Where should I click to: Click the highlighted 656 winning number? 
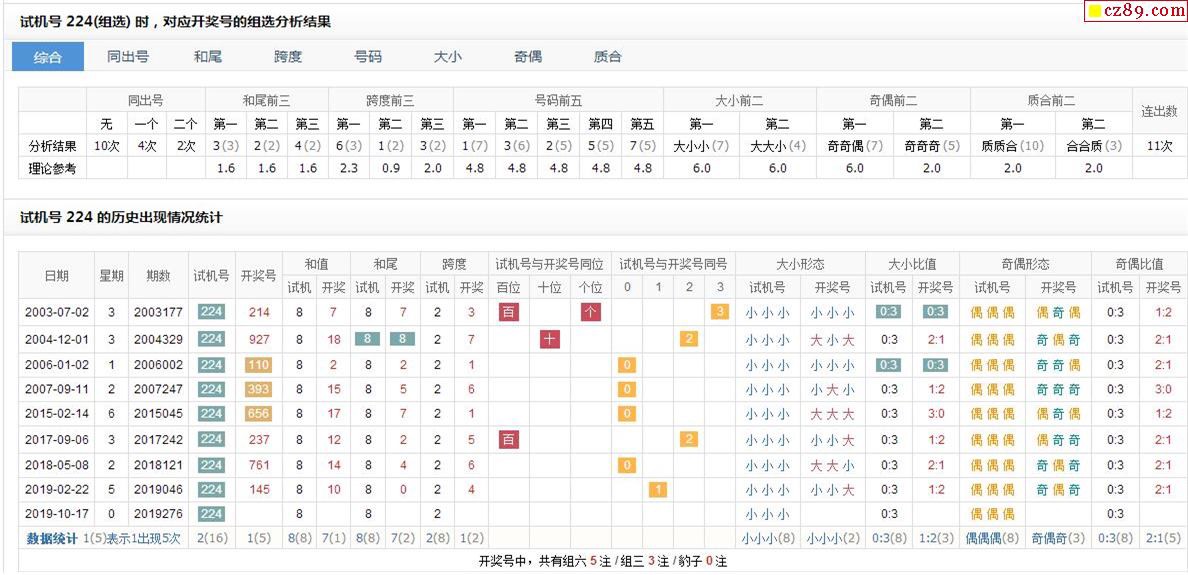tap(259, 414)
